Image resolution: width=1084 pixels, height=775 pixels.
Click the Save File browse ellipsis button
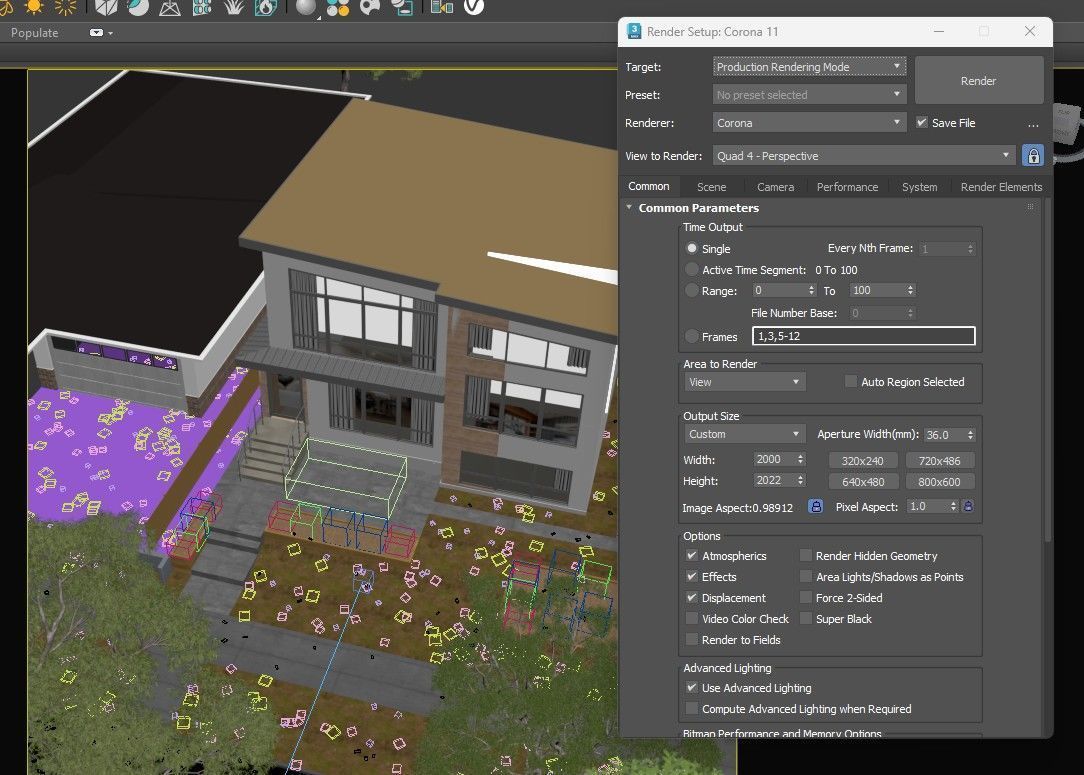pos(1033,124)
